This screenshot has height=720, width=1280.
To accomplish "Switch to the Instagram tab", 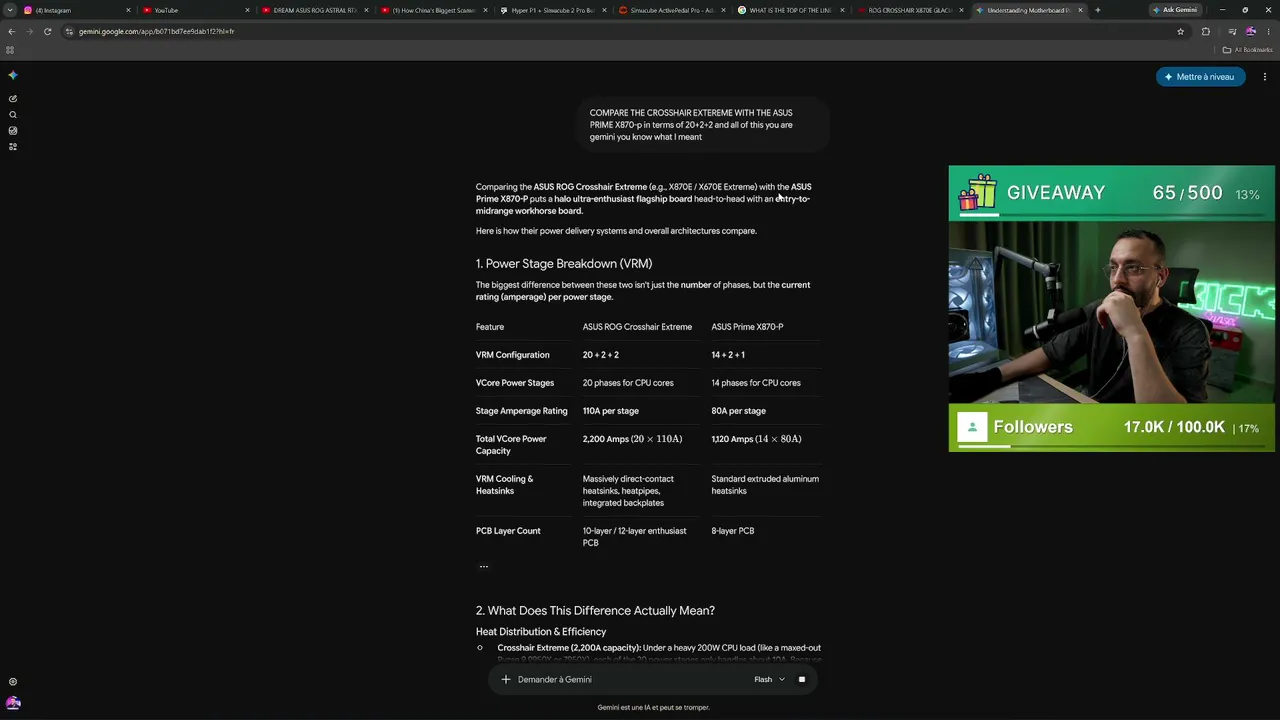I will click(x=76, y=10).
